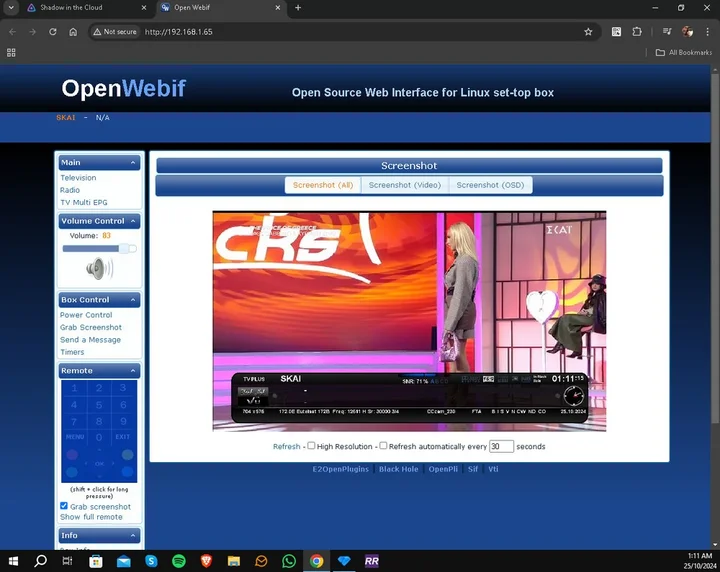Enable the High Resolution checkbox

312,446
